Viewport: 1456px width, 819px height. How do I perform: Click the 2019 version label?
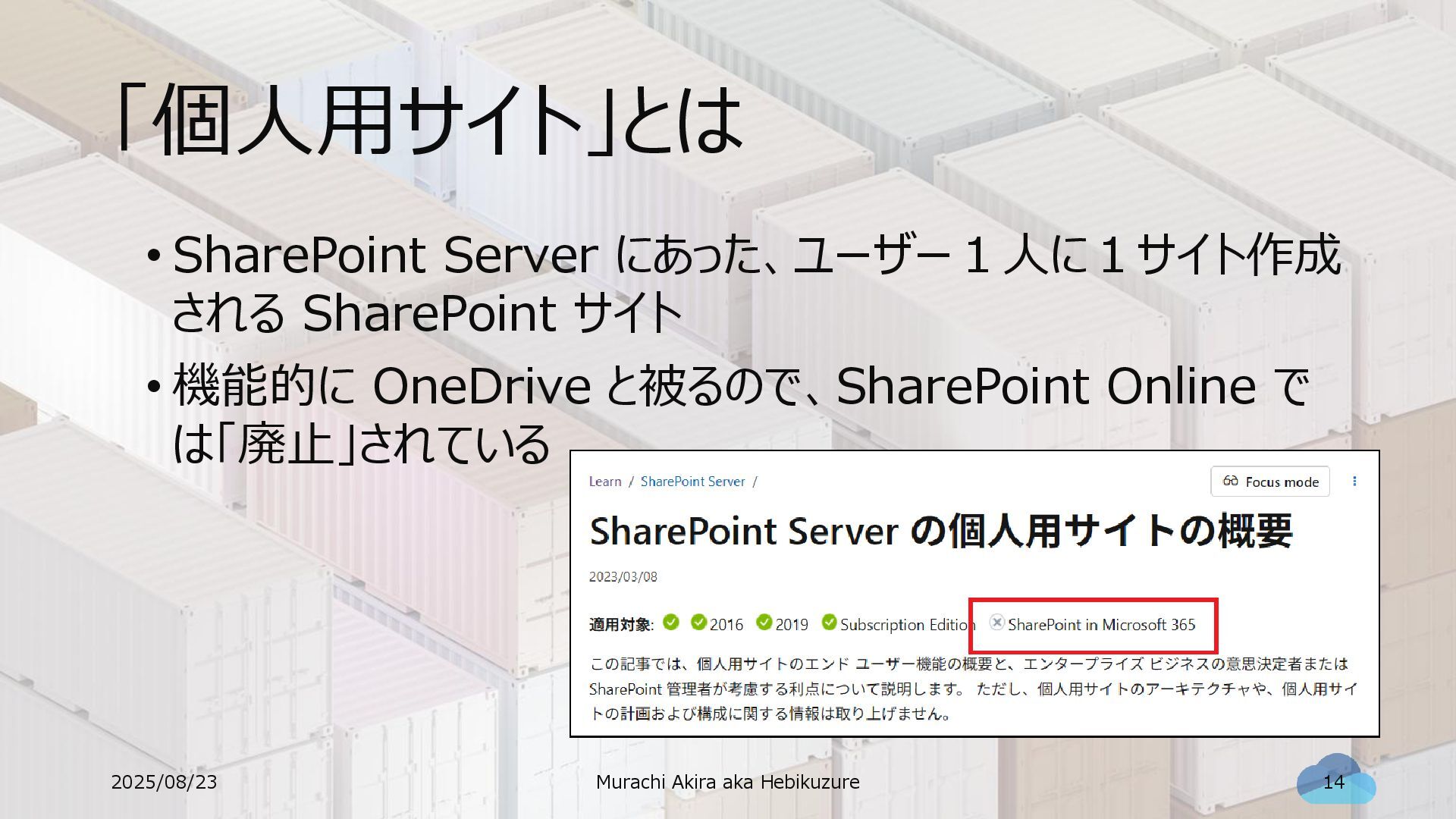[792, 625]
